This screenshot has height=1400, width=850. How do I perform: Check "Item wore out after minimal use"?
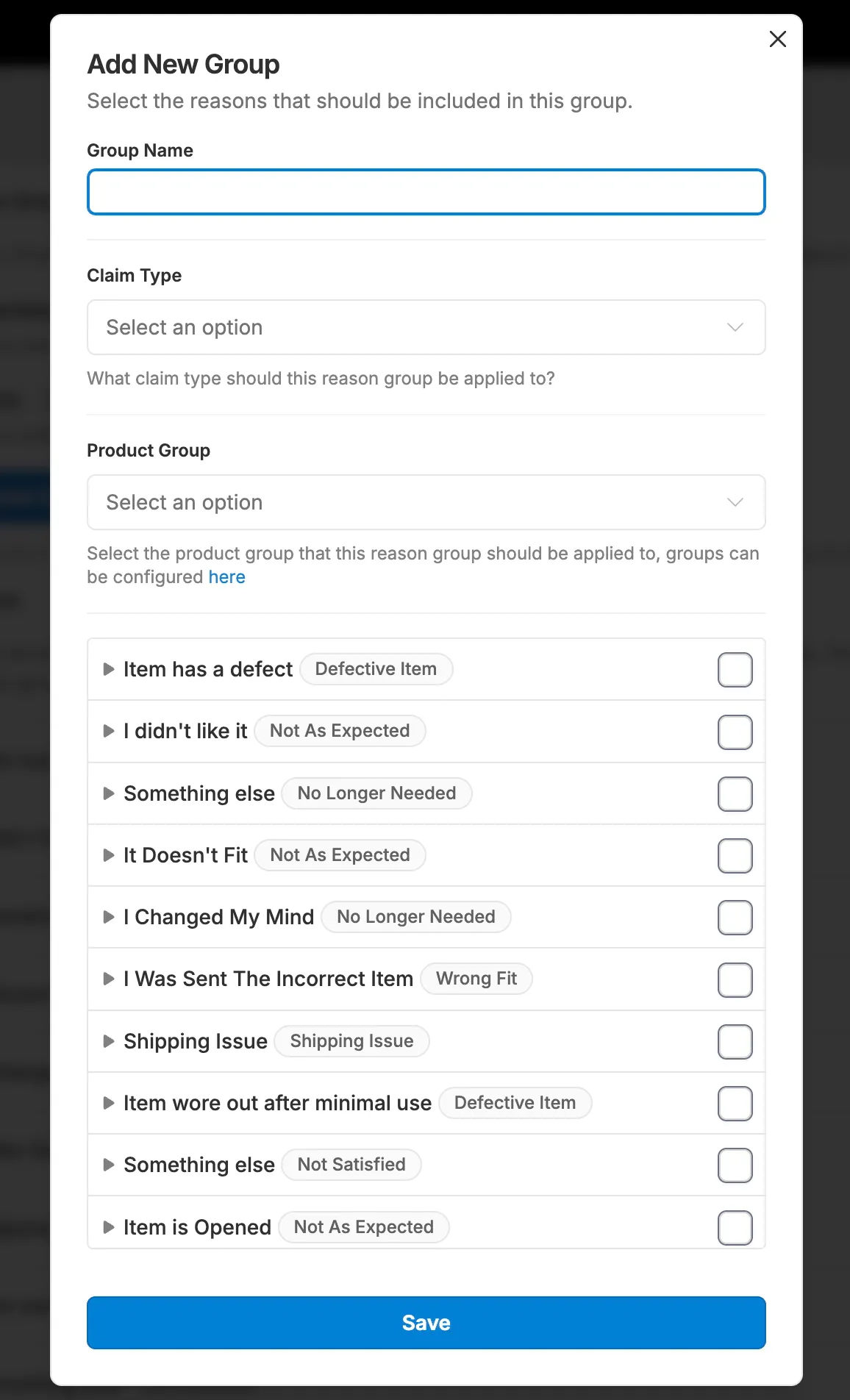point(735,1103)
